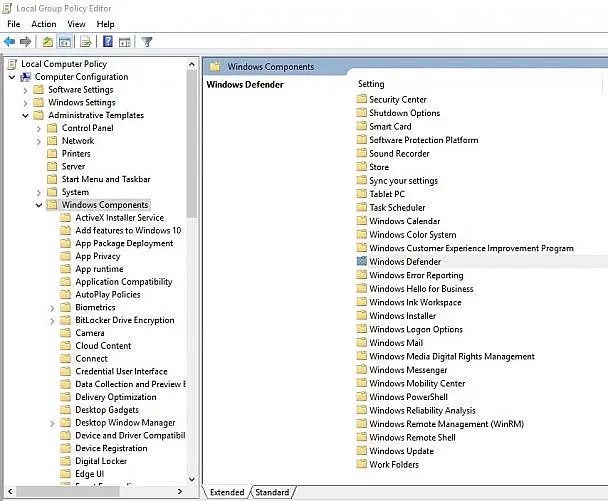Toggle Show/Hide Console Tree icon
This screenshot has width=608, height=501.
point(65,41)
